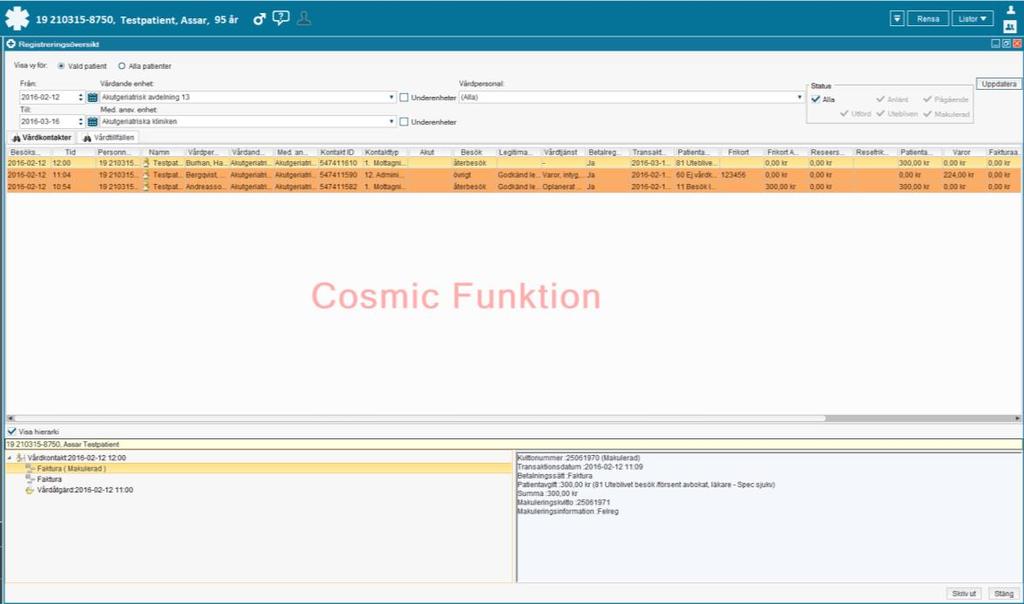
Task: Collapse the Vårdkontakt 2016-02-12 12:00 tree node
Action: (x=9, y=458)
